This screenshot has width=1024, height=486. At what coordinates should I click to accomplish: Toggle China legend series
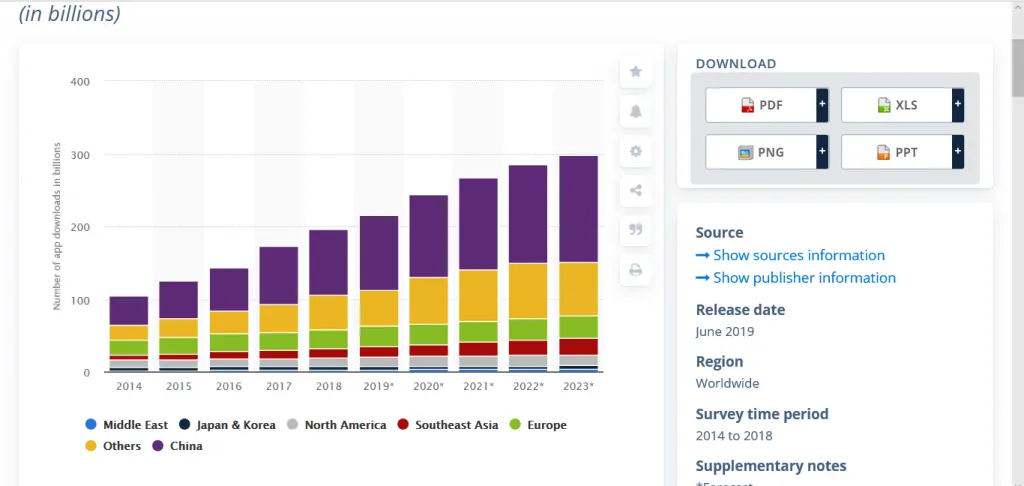point(177,446)
